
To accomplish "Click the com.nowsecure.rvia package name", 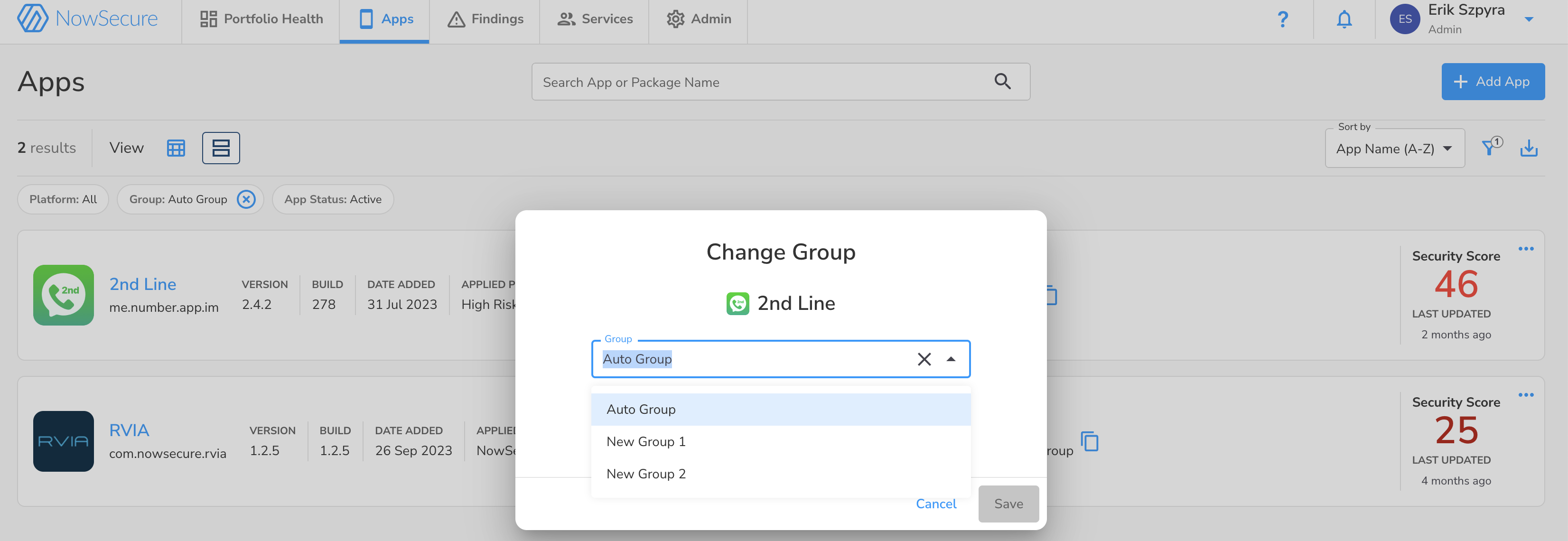I will click(168, 453).
